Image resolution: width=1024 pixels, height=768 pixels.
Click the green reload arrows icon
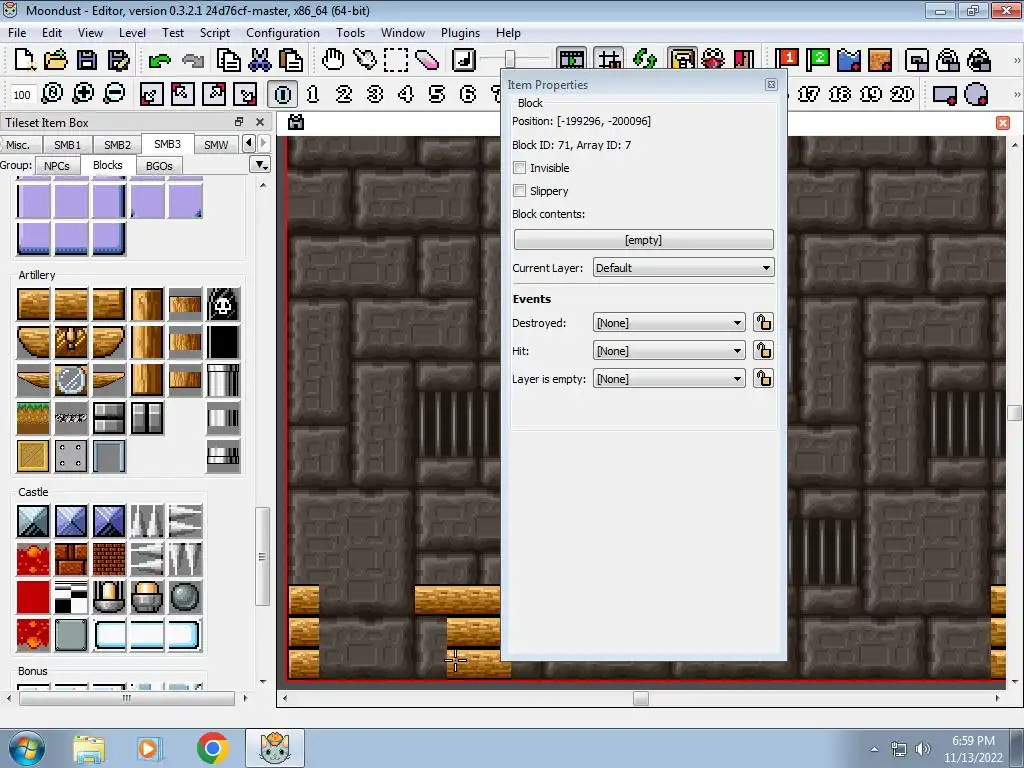(645, 60)
